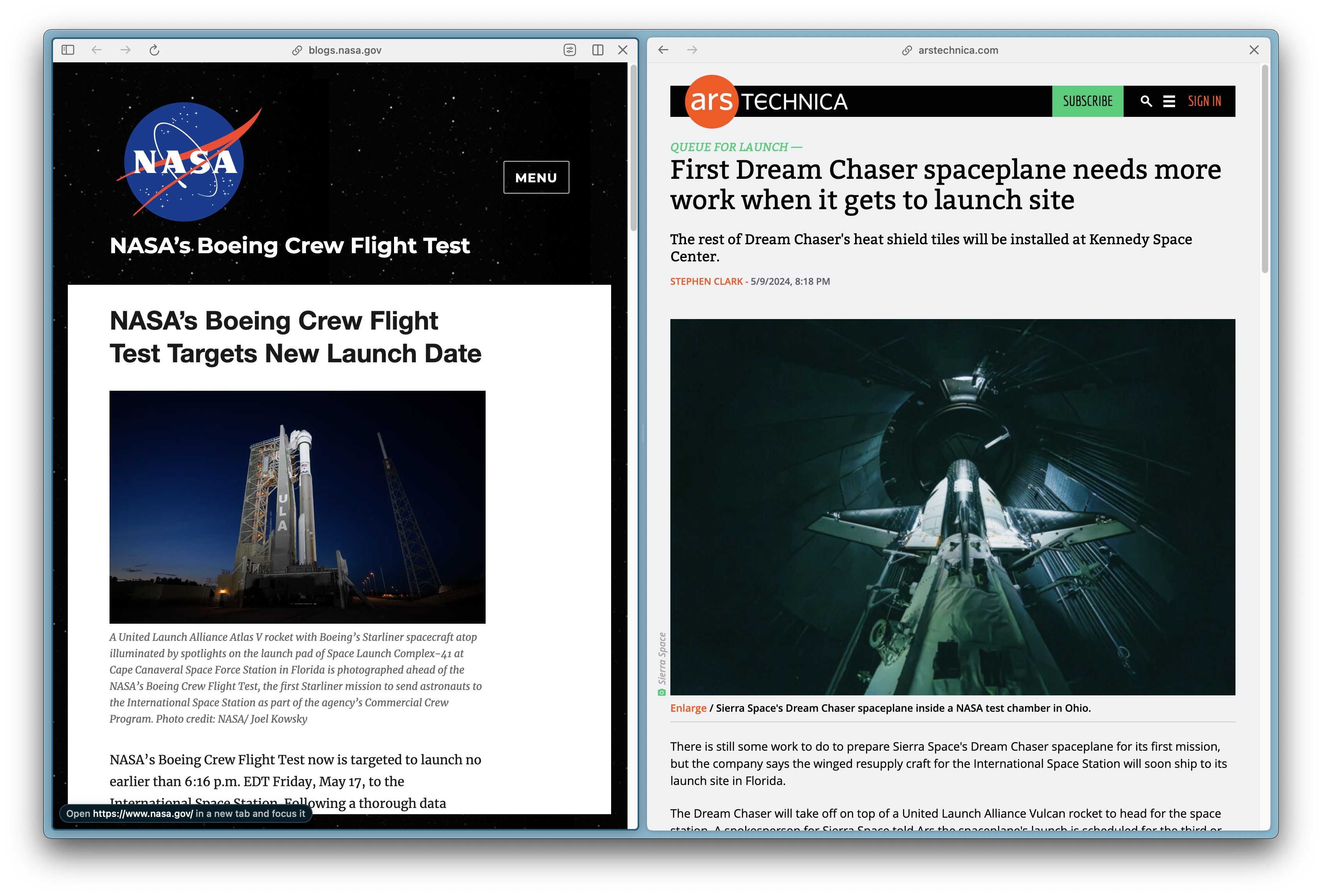Image resolution: width=1322 pixels, height=896 pixels.
Task: Click the camera icon beside Sierra Space credit
Action: point(661,692)
